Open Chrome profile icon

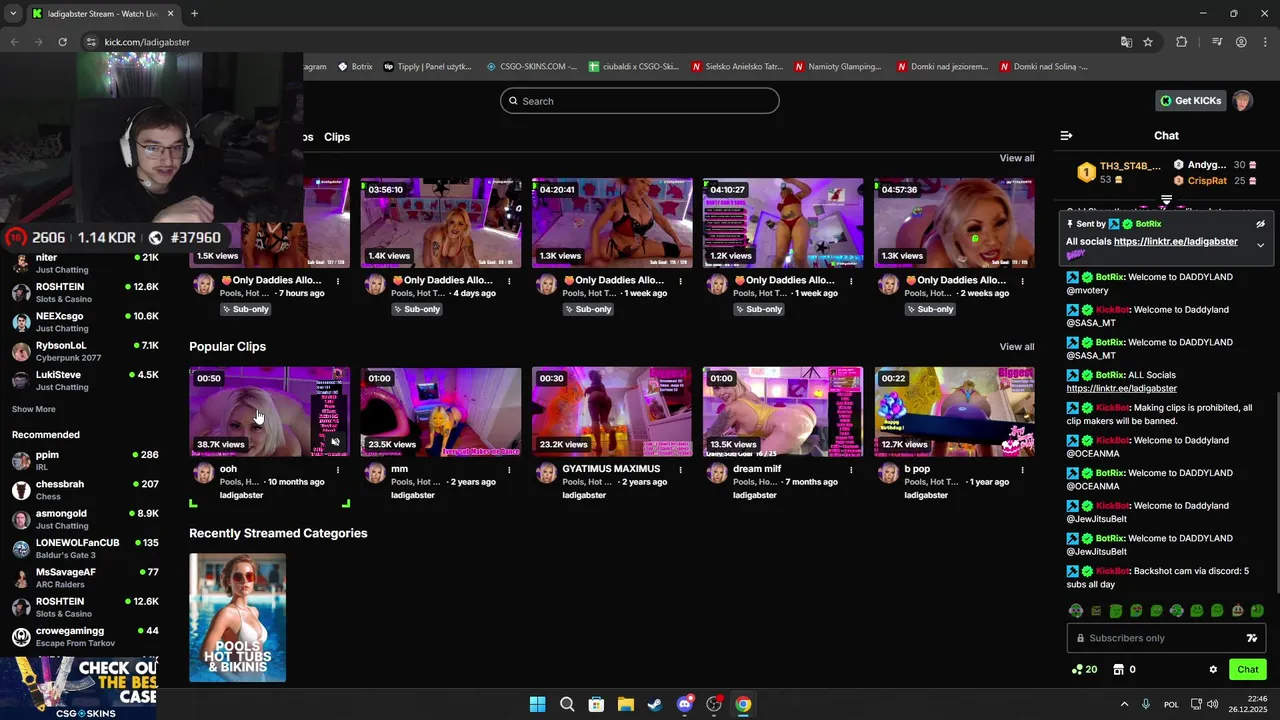(1241, 42)
